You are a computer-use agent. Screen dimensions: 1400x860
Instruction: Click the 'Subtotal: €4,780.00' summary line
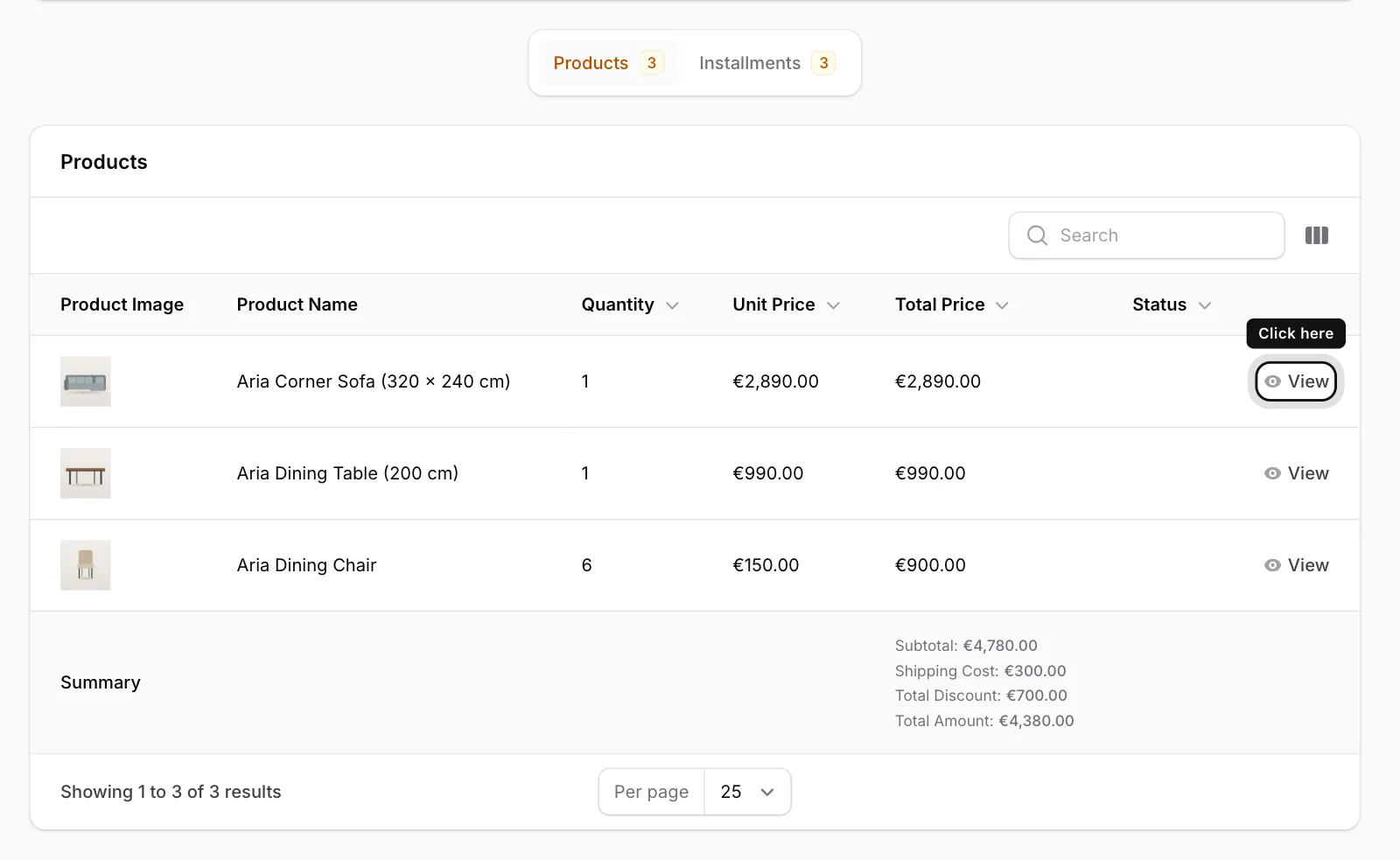pyautogui.click(x=966, y=646)
